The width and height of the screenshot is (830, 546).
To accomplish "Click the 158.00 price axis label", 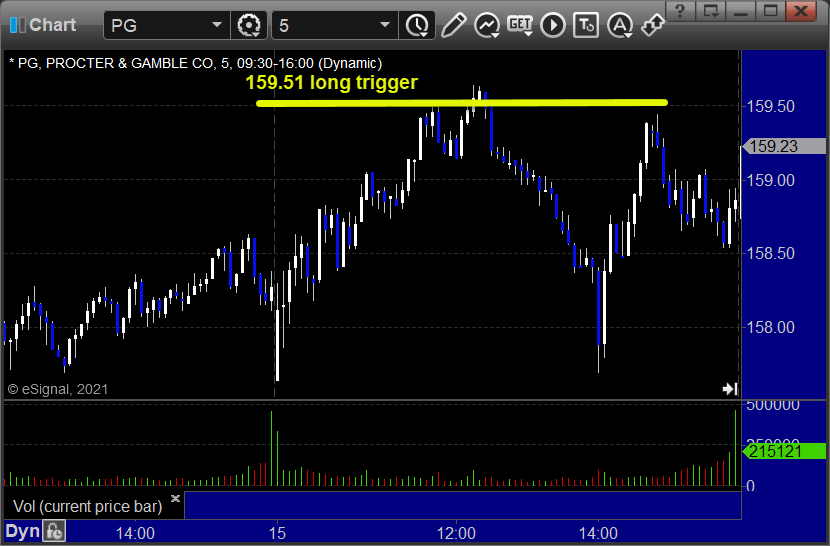I will [771, 327].
